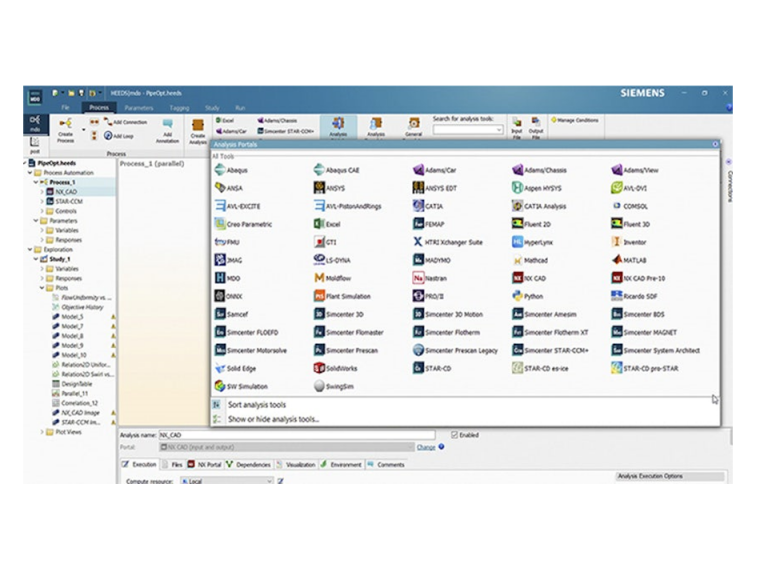Collapse the Plots tree folder

(42, 288)
